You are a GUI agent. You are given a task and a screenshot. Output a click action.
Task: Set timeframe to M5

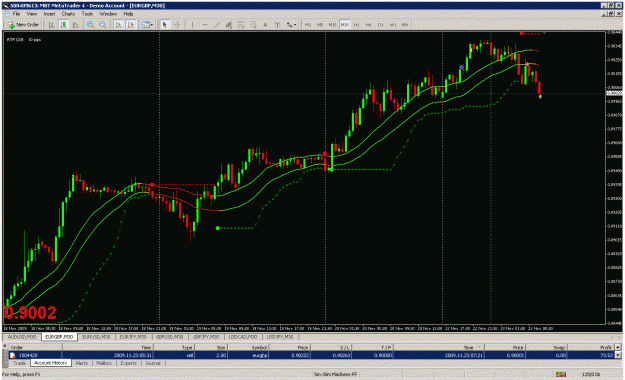click(x=320, y=25)
